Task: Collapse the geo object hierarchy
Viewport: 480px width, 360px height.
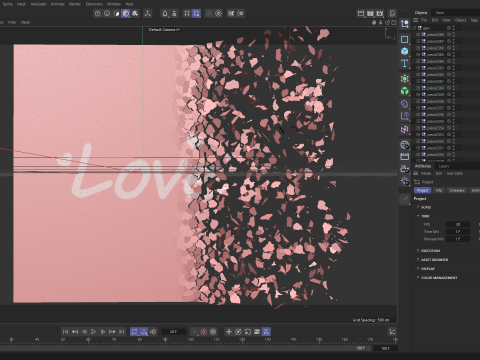Action: point(414,28)
